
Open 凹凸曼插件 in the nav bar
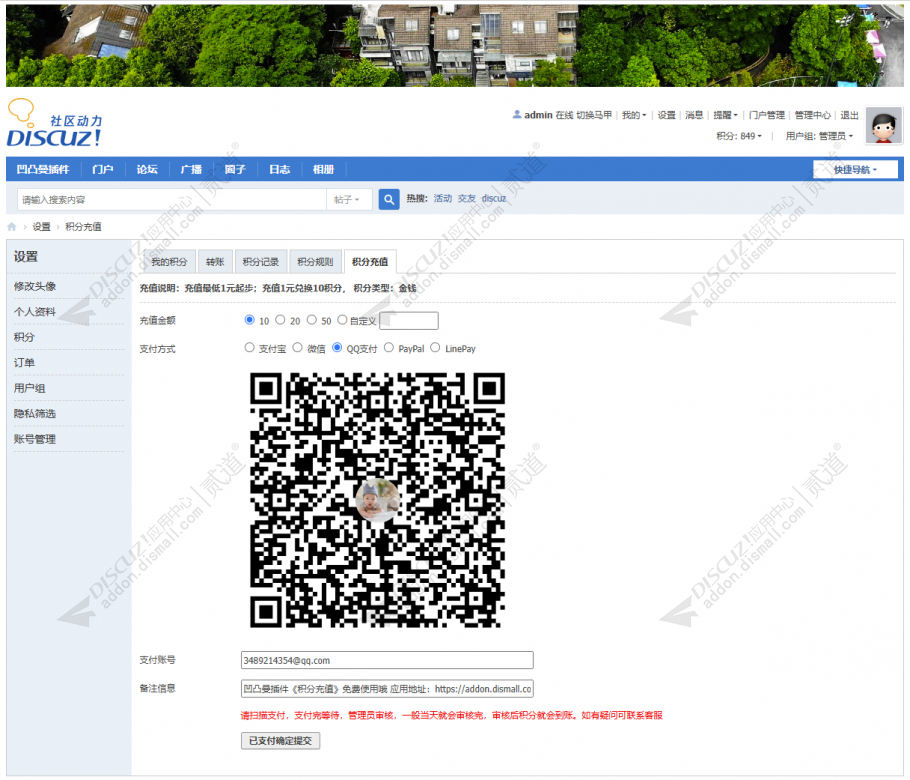pos(43,169)
